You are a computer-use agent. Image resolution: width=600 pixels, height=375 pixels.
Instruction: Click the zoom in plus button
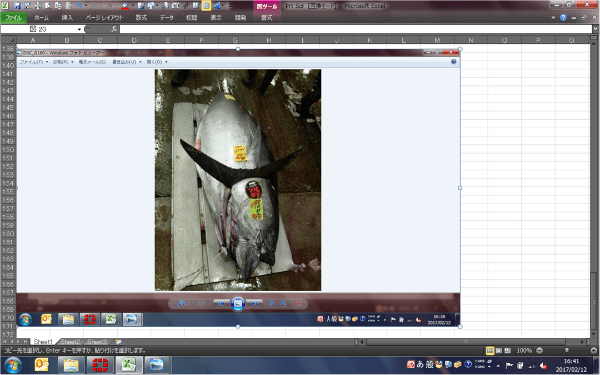pos(593,351)
